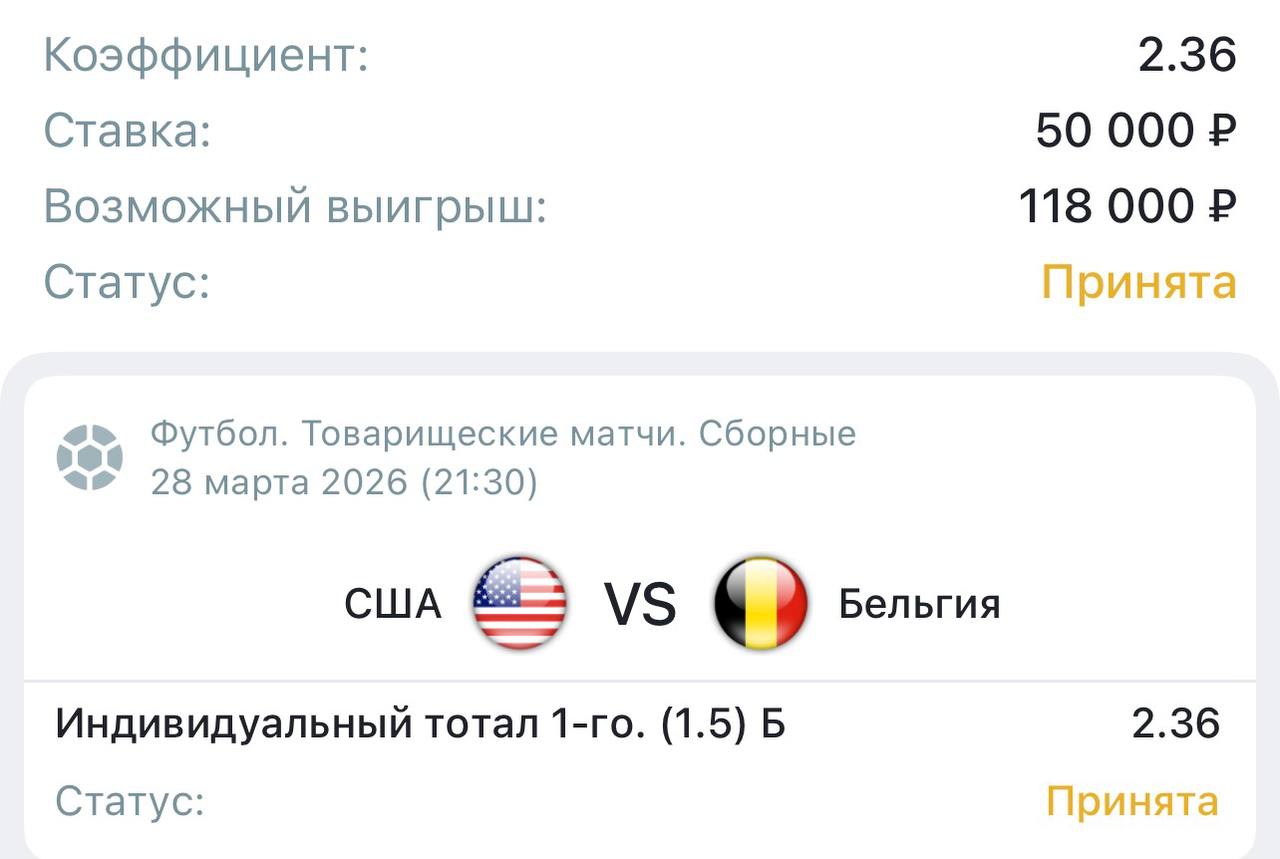This screenshot has width=1280, height=859.
Task: Click the VS text between the flags
Action: 640,605
